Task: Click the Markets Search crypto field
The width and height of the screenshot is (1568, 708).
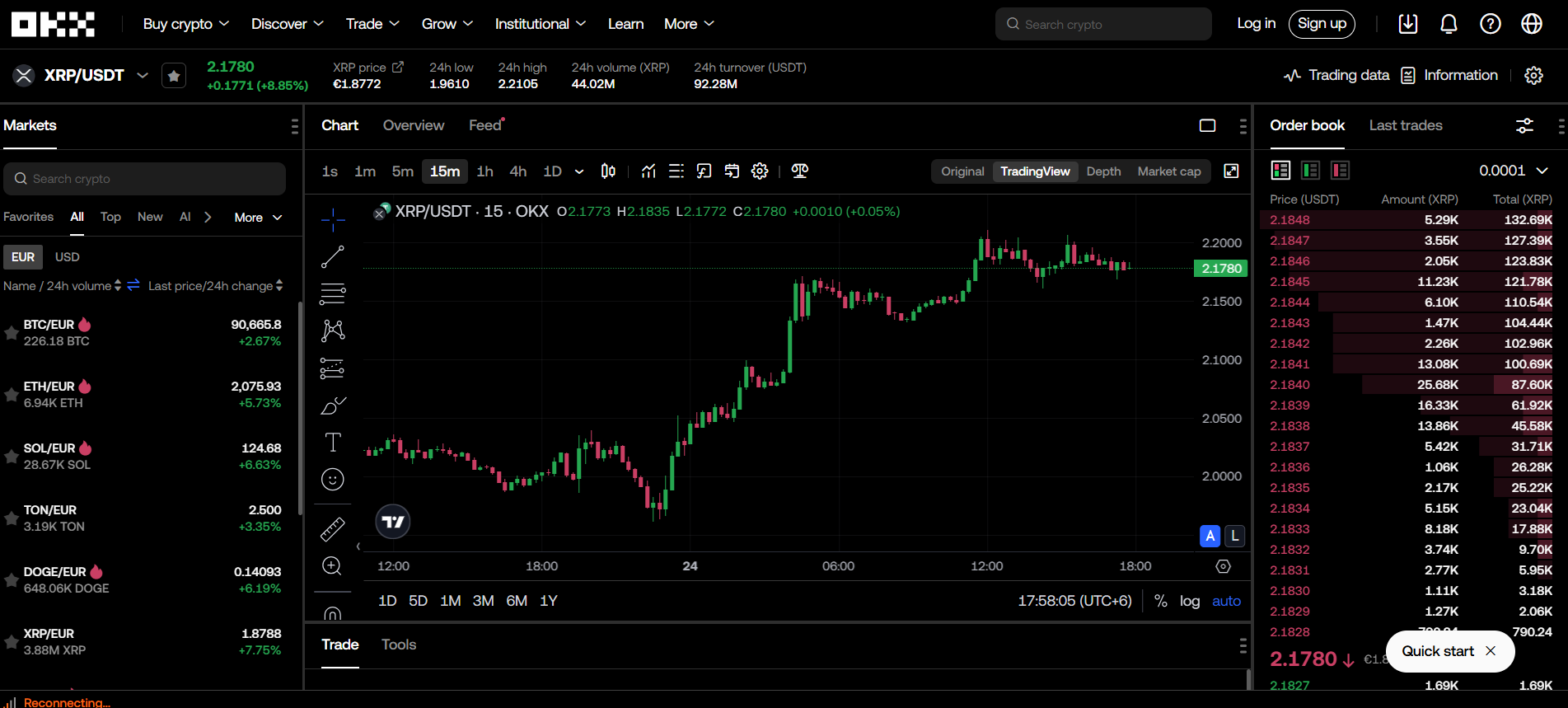Action: 144,179
